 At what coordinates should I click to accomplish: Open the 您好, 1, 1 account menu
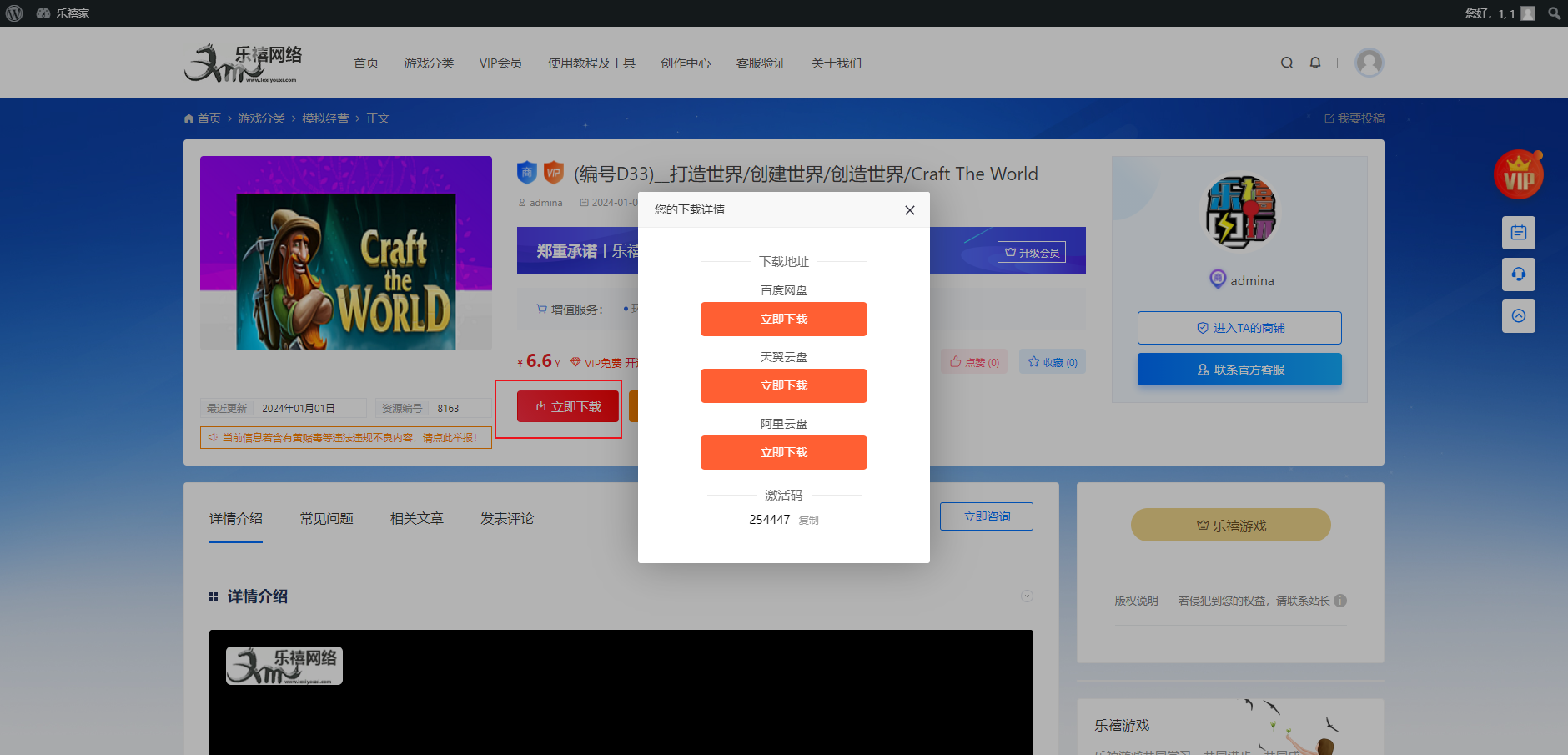(x=1500, y=13)
